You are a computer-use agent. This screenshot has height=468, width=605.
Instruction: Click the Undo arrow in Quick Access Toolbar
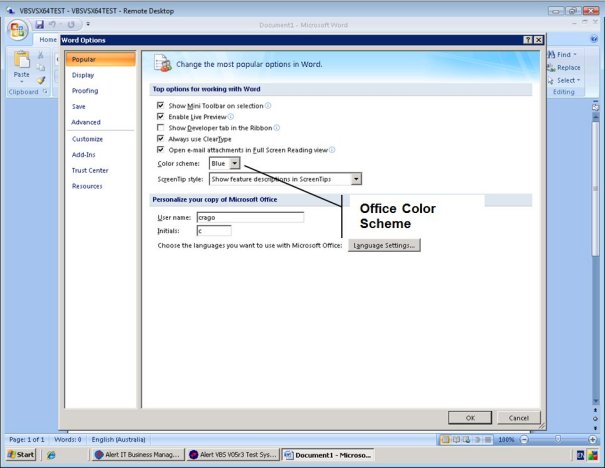[x=52, y=25]
